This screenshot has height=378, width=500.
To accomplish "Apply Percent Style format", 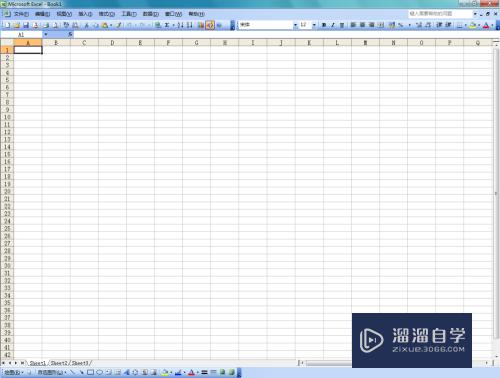I will tap(401, 25).
